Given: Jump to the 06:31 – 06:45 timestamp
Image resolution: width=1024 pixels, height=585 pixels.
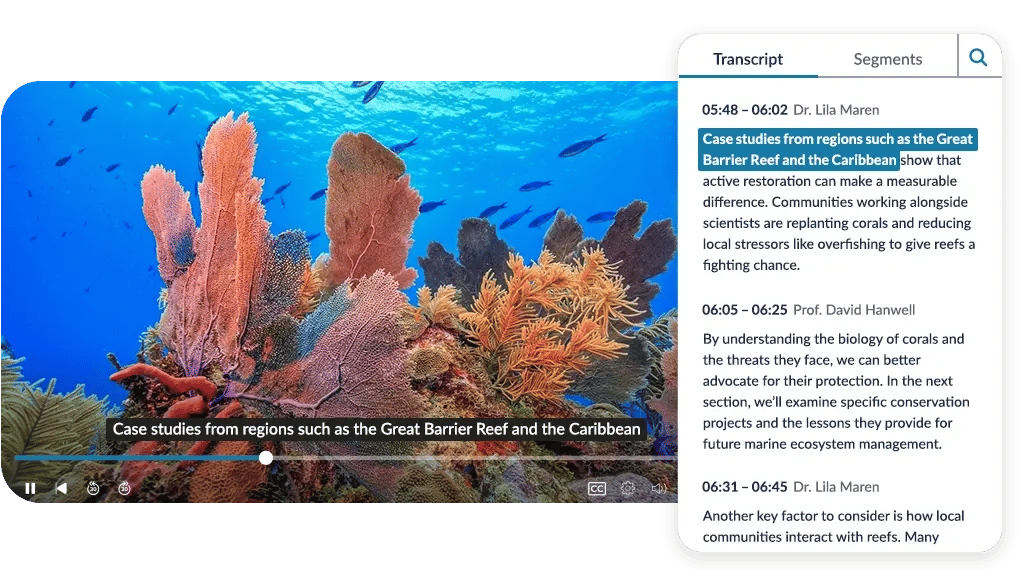Looking at the screenshot, I should pyautogui.click(x=744, y=487).
